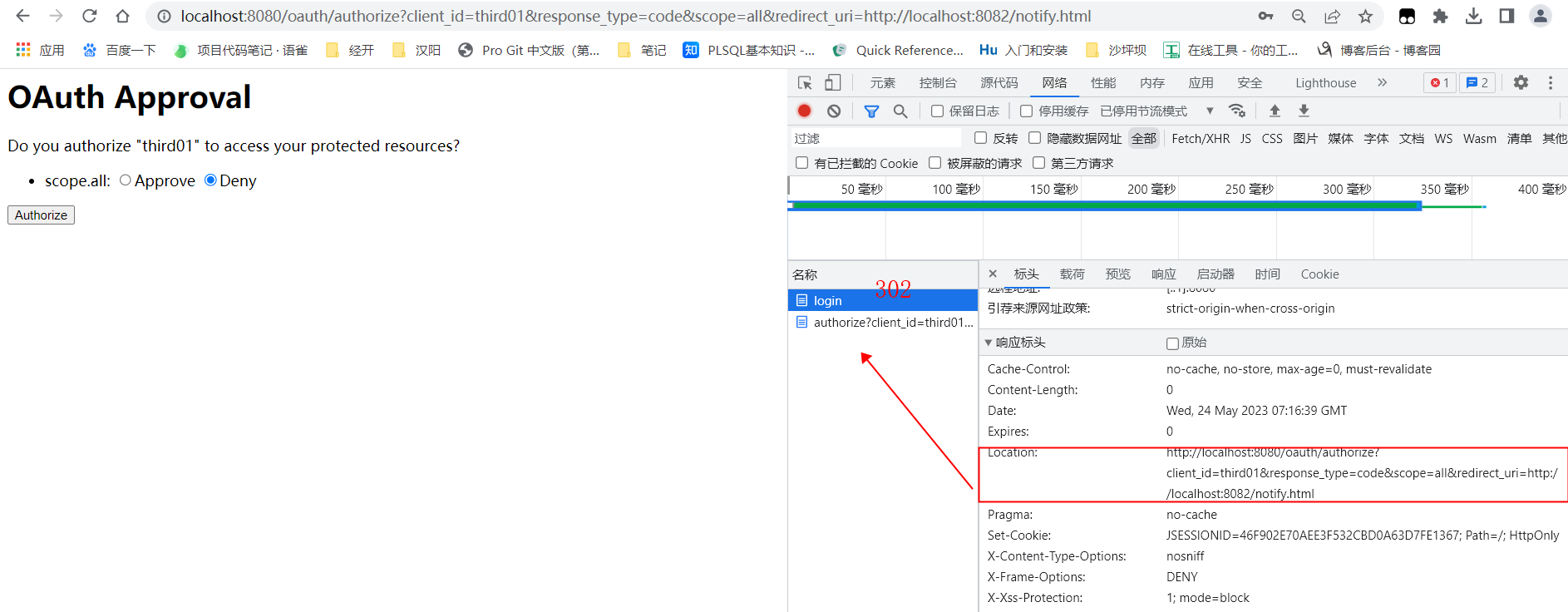Filter requests by JS type
The image size is (1568, 612).
tap(1245, 138)
